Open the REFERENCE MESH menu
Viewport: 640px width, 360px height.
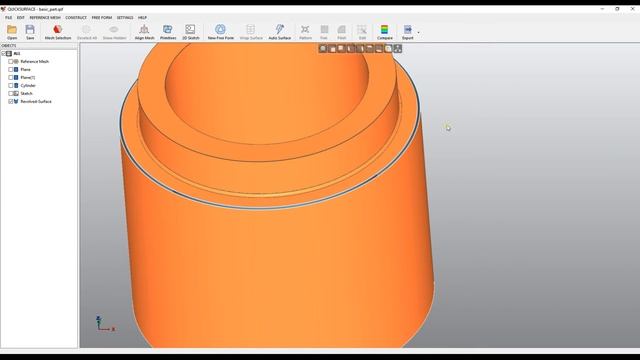coord(45,18)
